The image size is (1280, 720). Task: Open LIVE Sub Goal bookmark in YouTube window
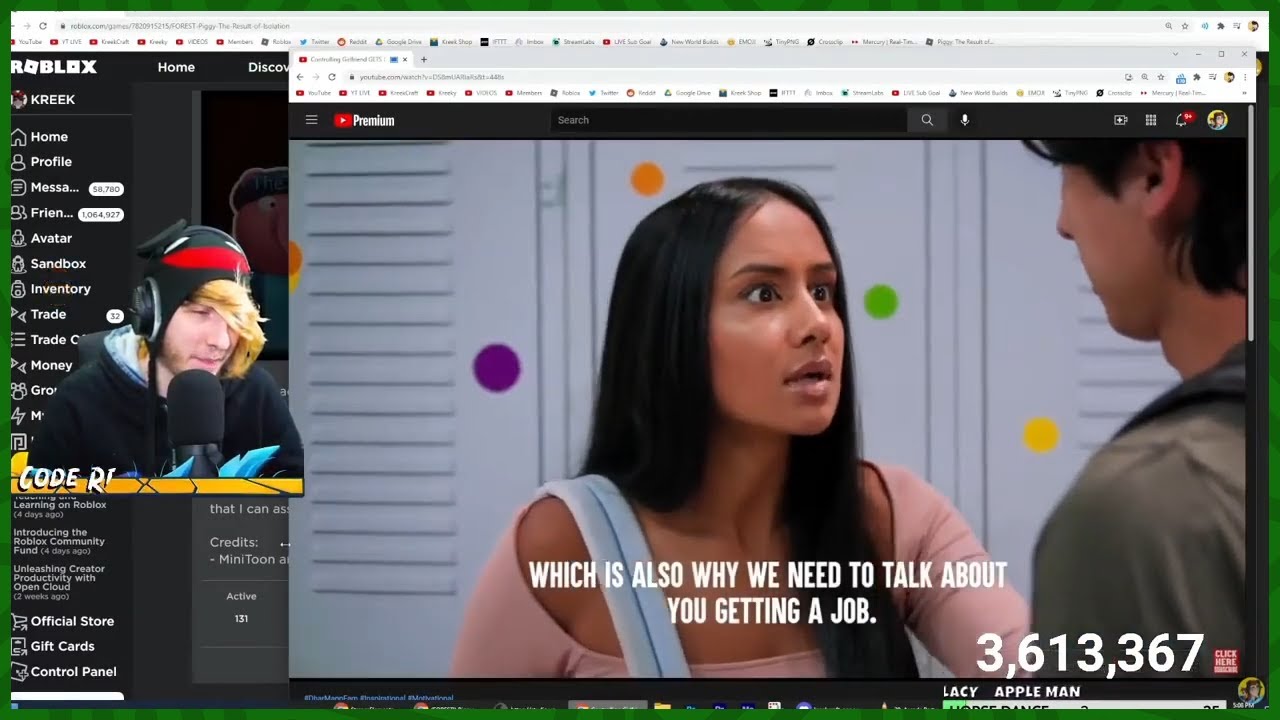(916, 93)
